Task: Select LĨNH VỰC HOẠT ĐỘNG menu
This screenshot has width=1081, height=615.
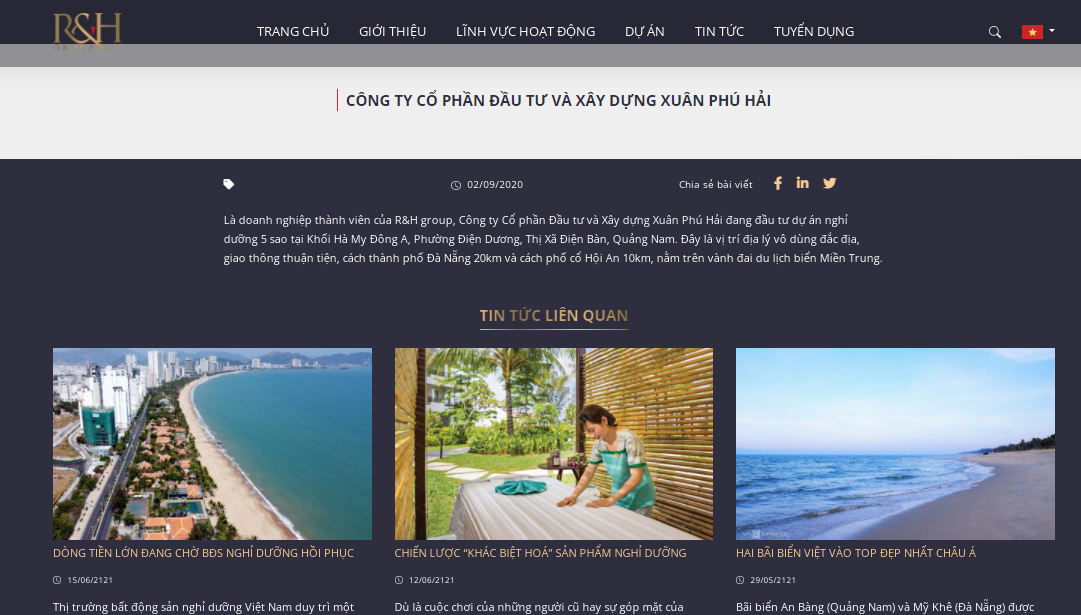Action: 525,32
